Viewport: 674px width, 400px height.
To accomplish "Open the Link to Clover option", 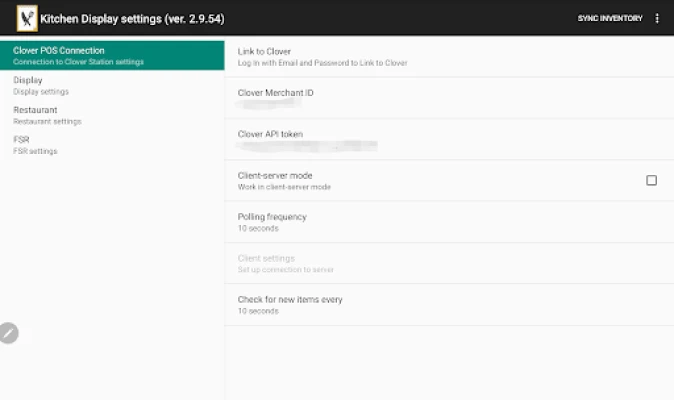I will click(449, 57).
